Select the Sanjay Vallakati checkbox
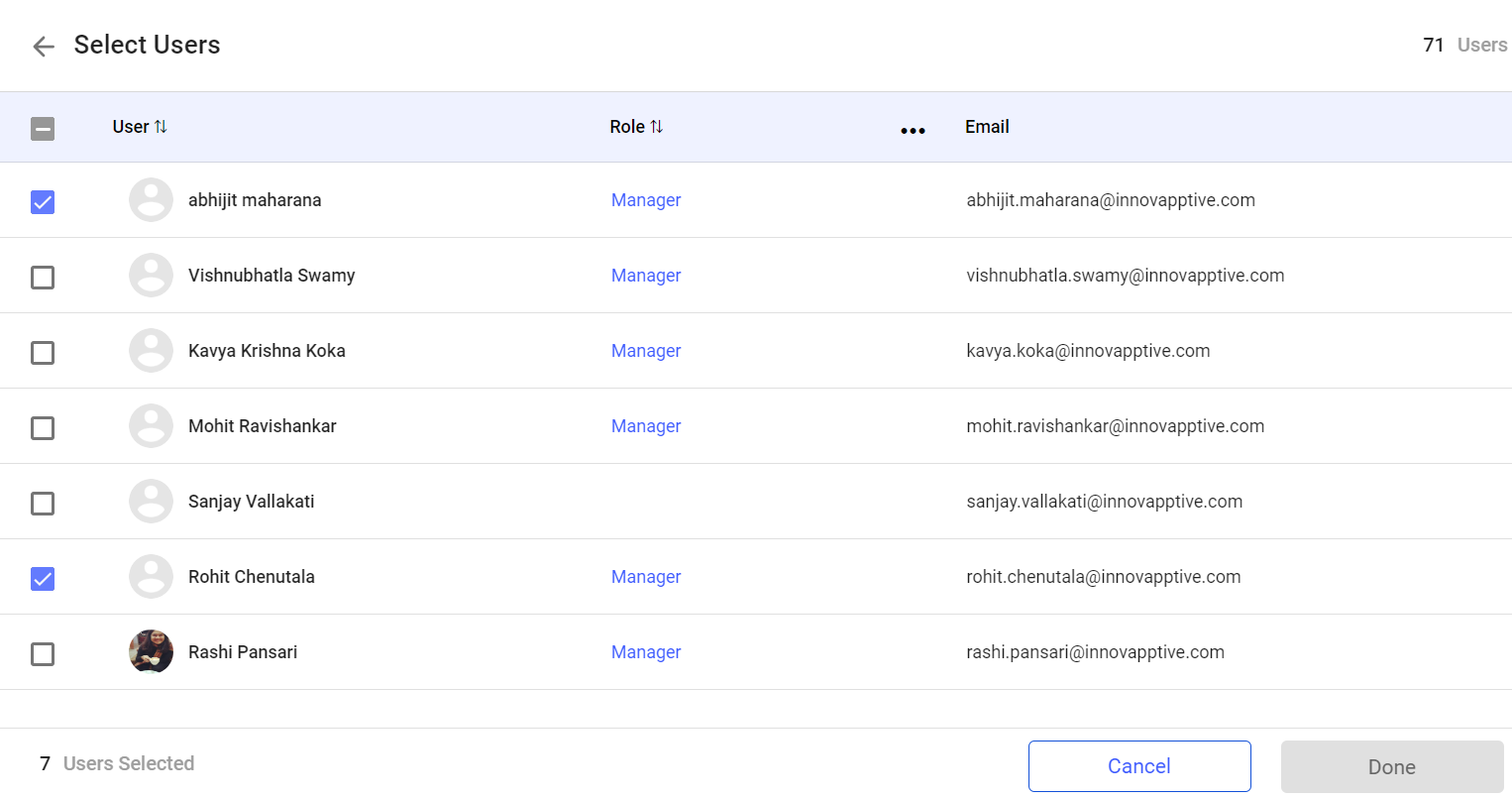The height and width of the screenshot is (799, 1512). (43, 504)
